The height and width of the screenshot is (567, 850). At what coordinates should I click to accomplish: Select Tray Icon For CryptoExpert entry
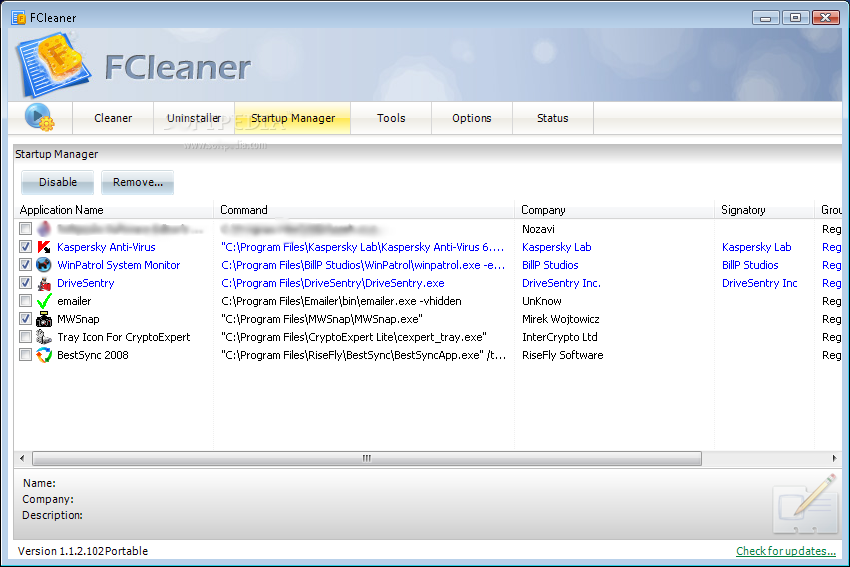click(124, 337)
